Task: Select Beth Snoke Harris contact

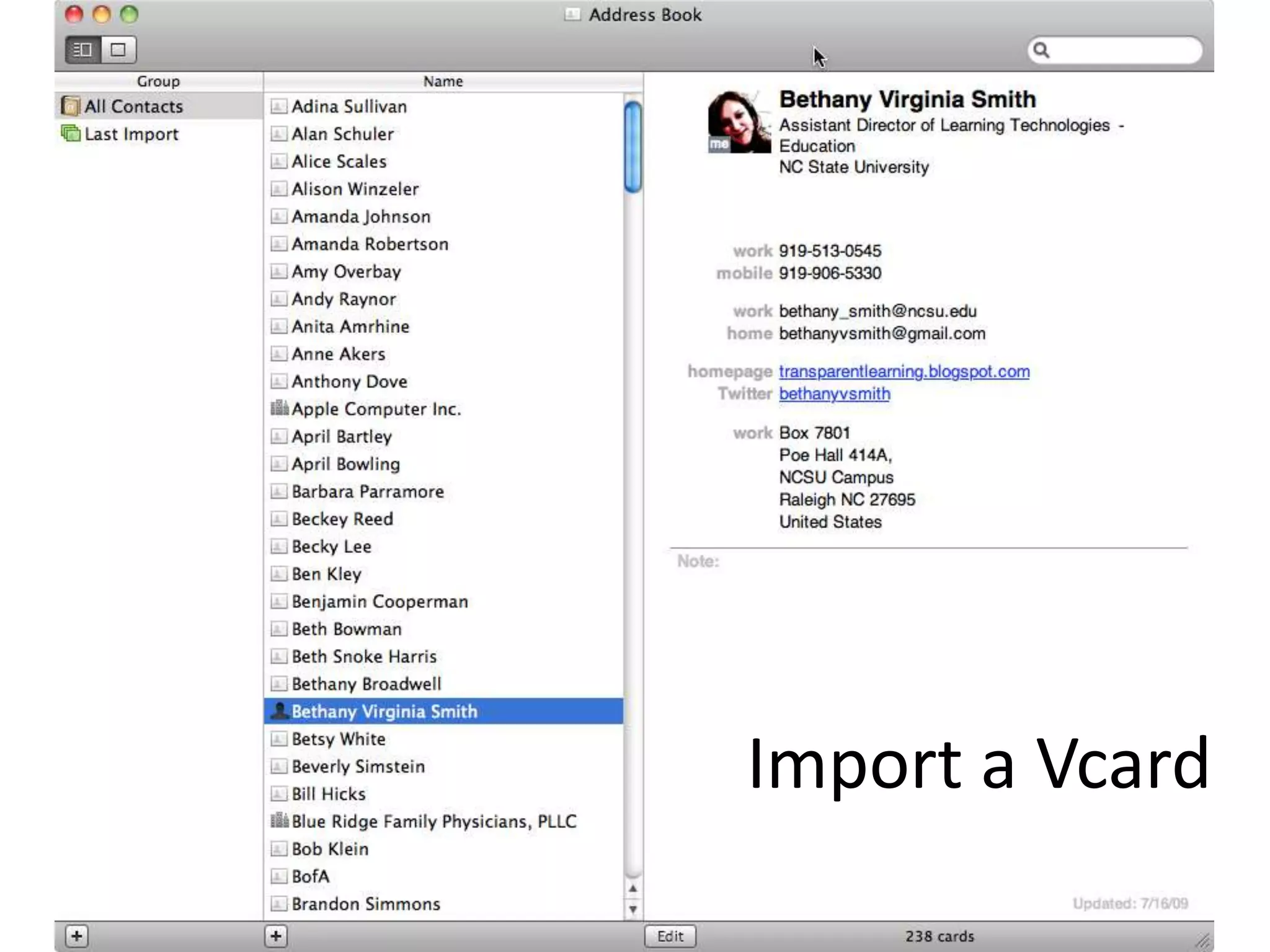Action: click(444, 656)
